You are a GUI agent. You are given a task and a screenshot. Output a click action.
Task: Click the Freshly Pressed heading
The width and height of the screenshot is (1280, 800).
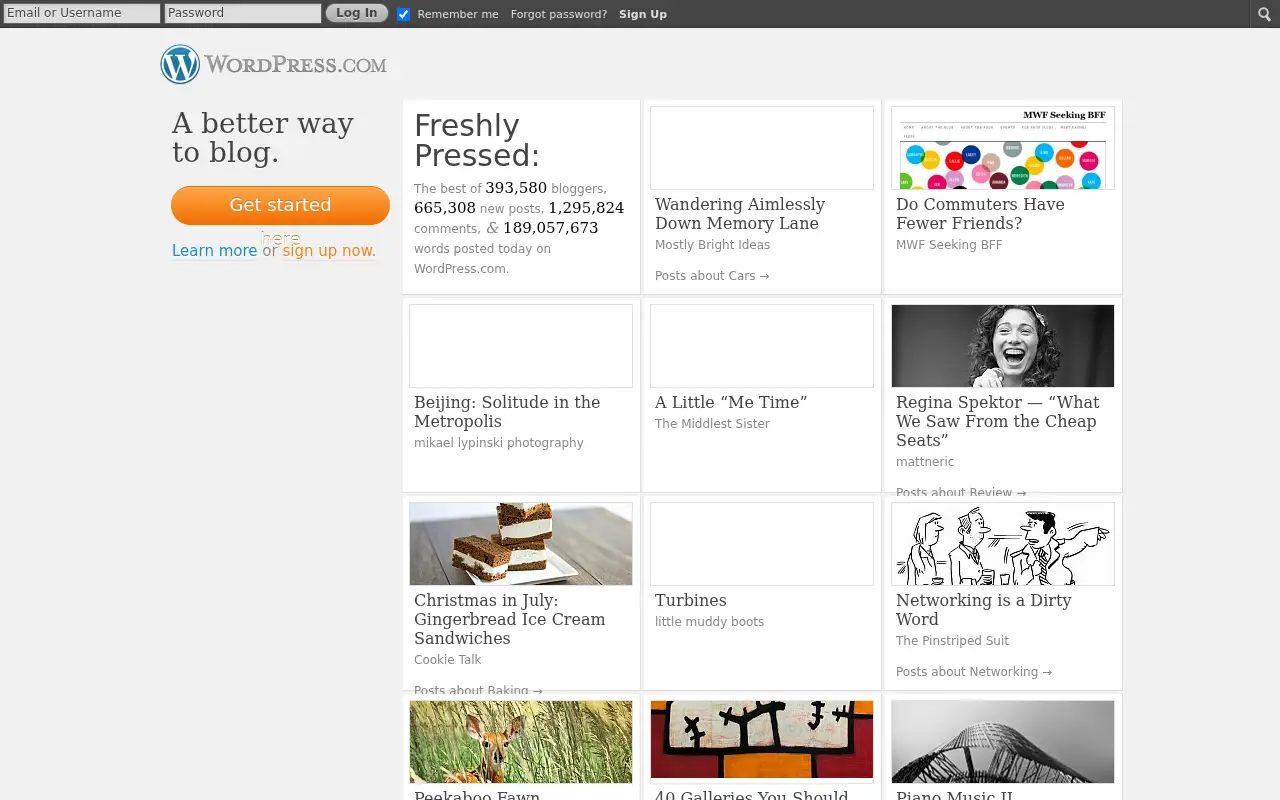coord(477,140)
